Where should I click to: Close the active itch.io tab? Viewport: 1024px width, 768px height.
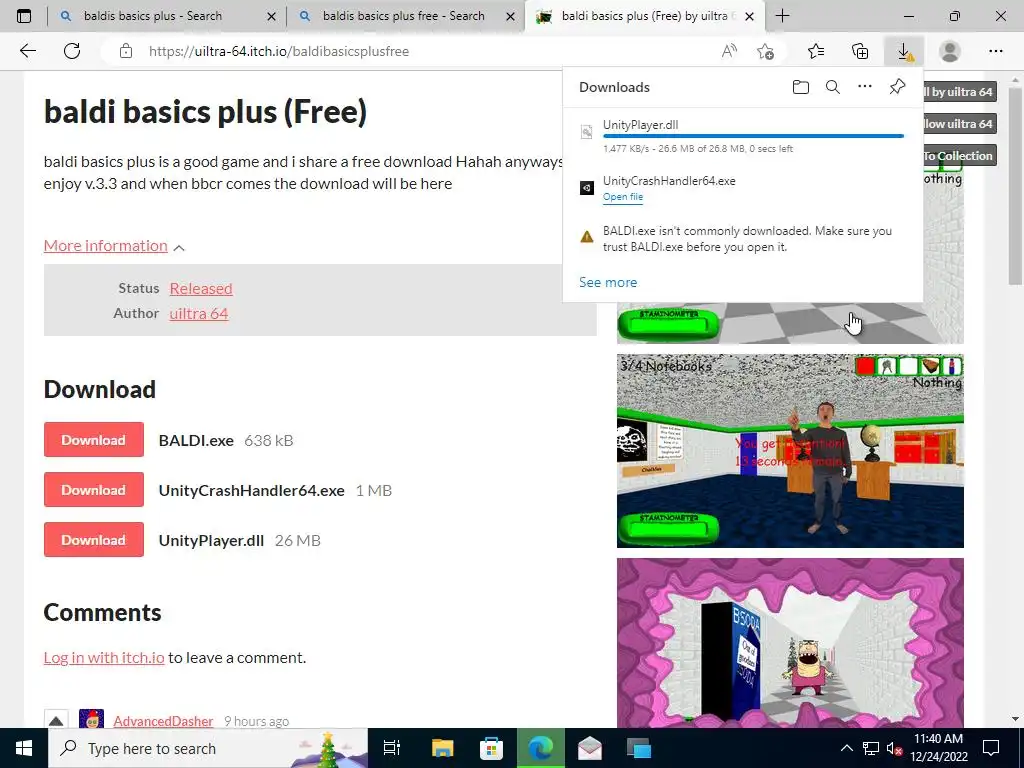[750, 16]
